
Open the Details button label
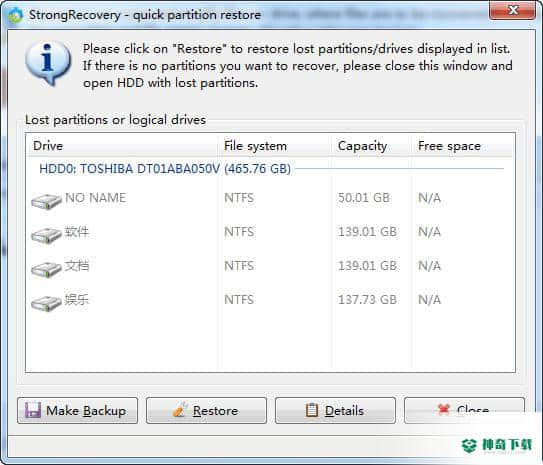pos(344,411)
